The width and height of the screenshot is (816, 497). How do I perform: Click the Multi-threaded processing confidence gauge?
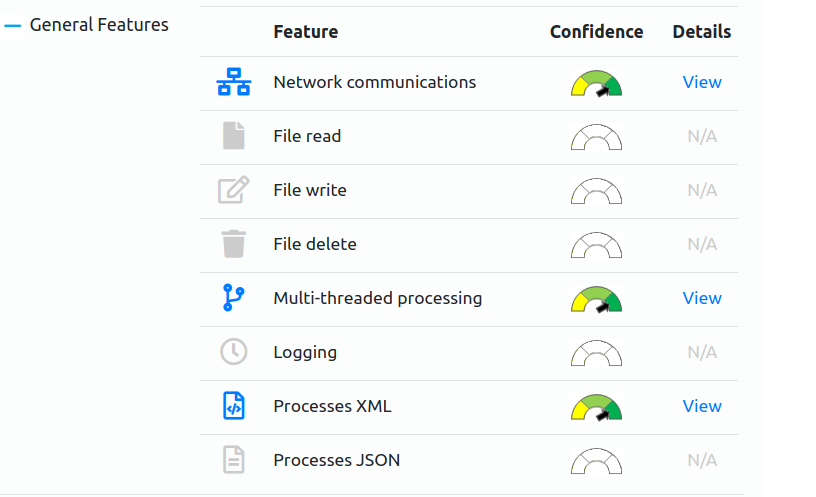point(596,299)
